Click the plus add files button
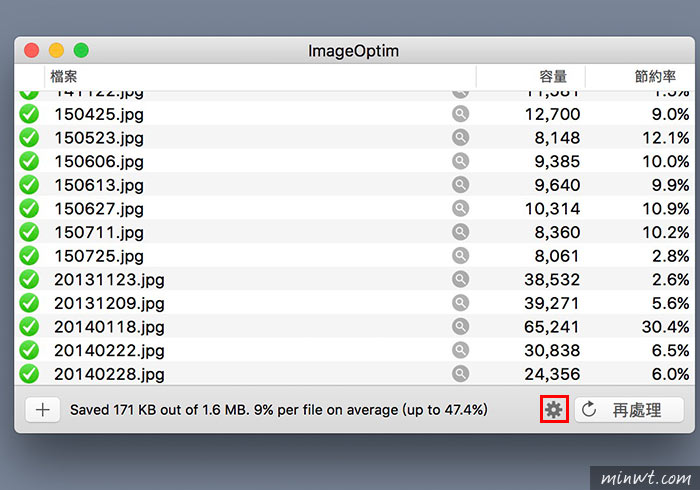This screenshot has height=490, width=700. 43,410
